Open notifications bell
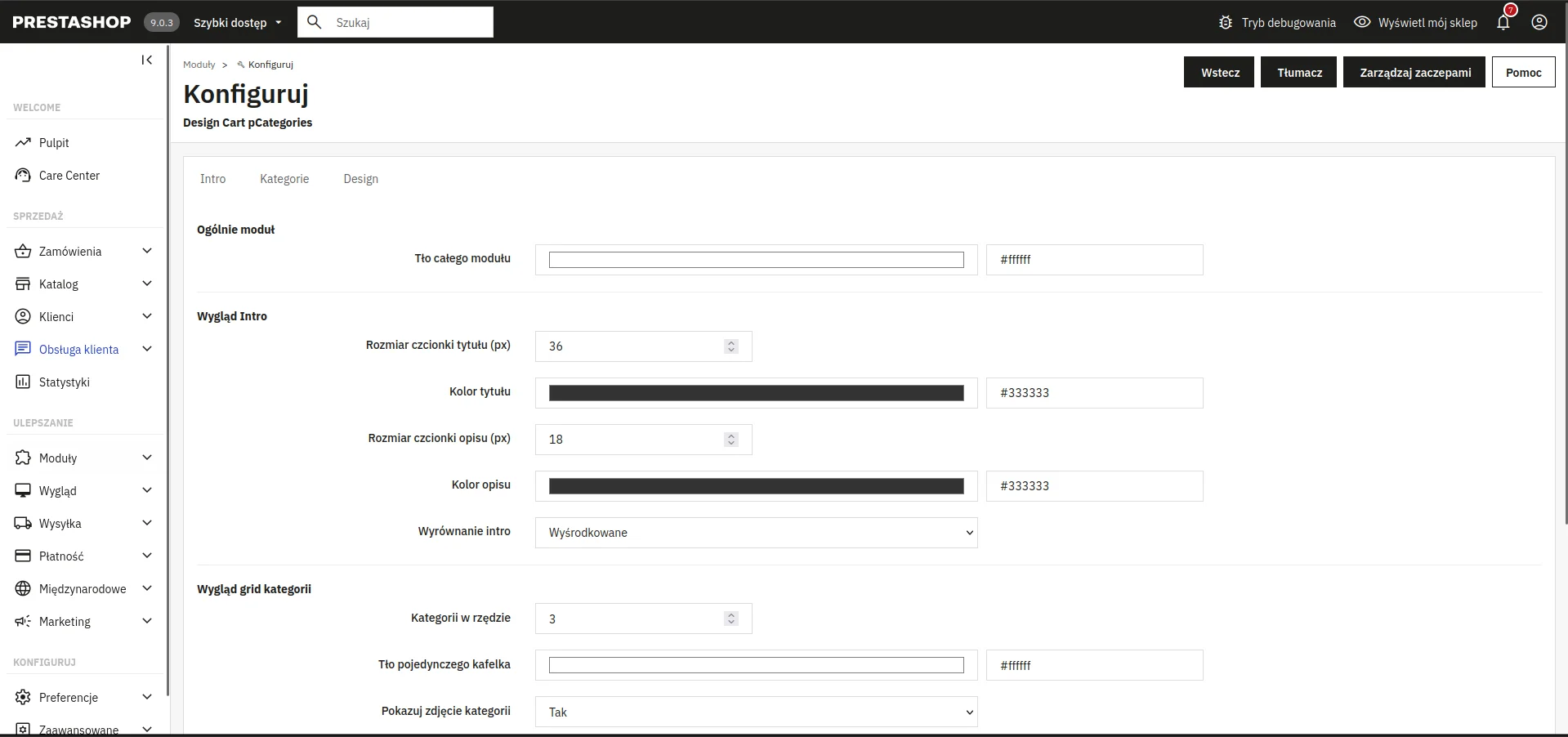This screenshot has width=1568, height=737. tap(1503, 22)
